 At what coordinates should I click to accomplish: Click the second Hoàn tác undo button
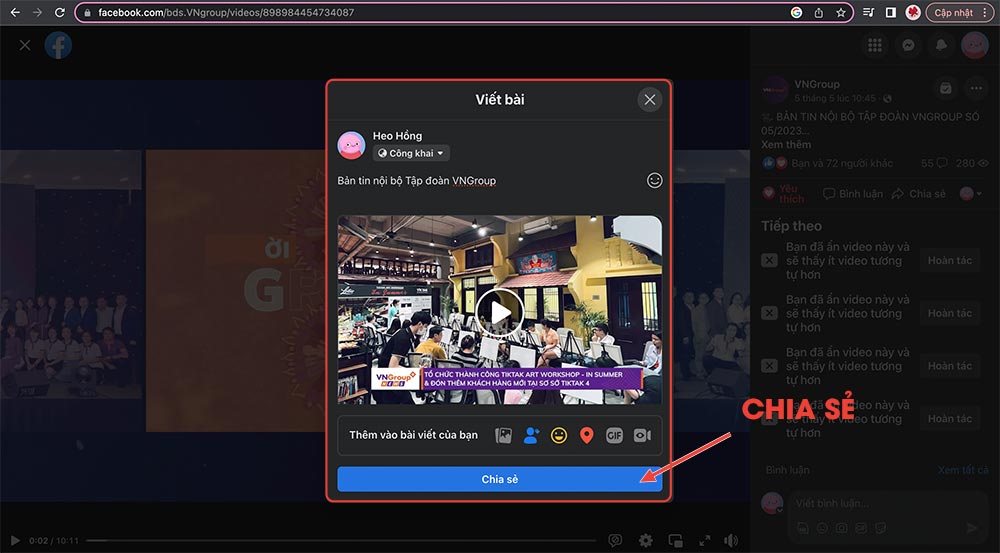click(x=950, y=313)
